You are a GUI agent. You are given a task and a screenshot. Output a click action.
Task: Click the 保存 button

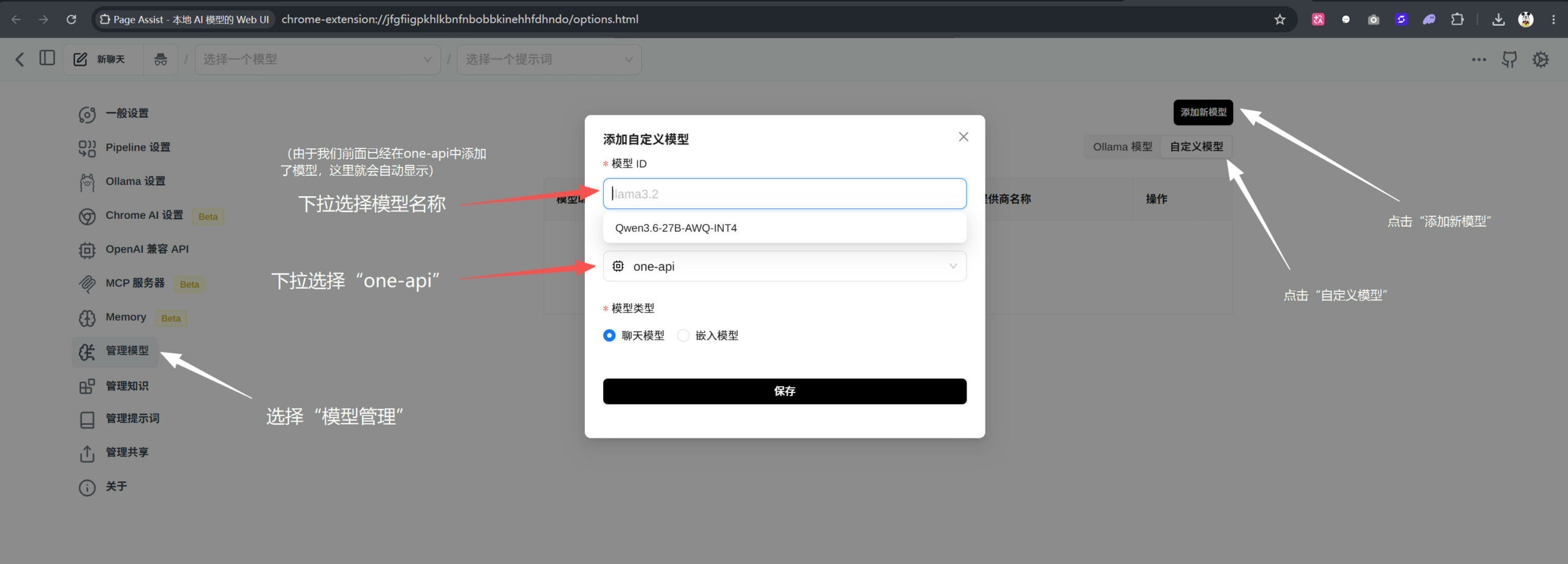[x=785, y=391]
